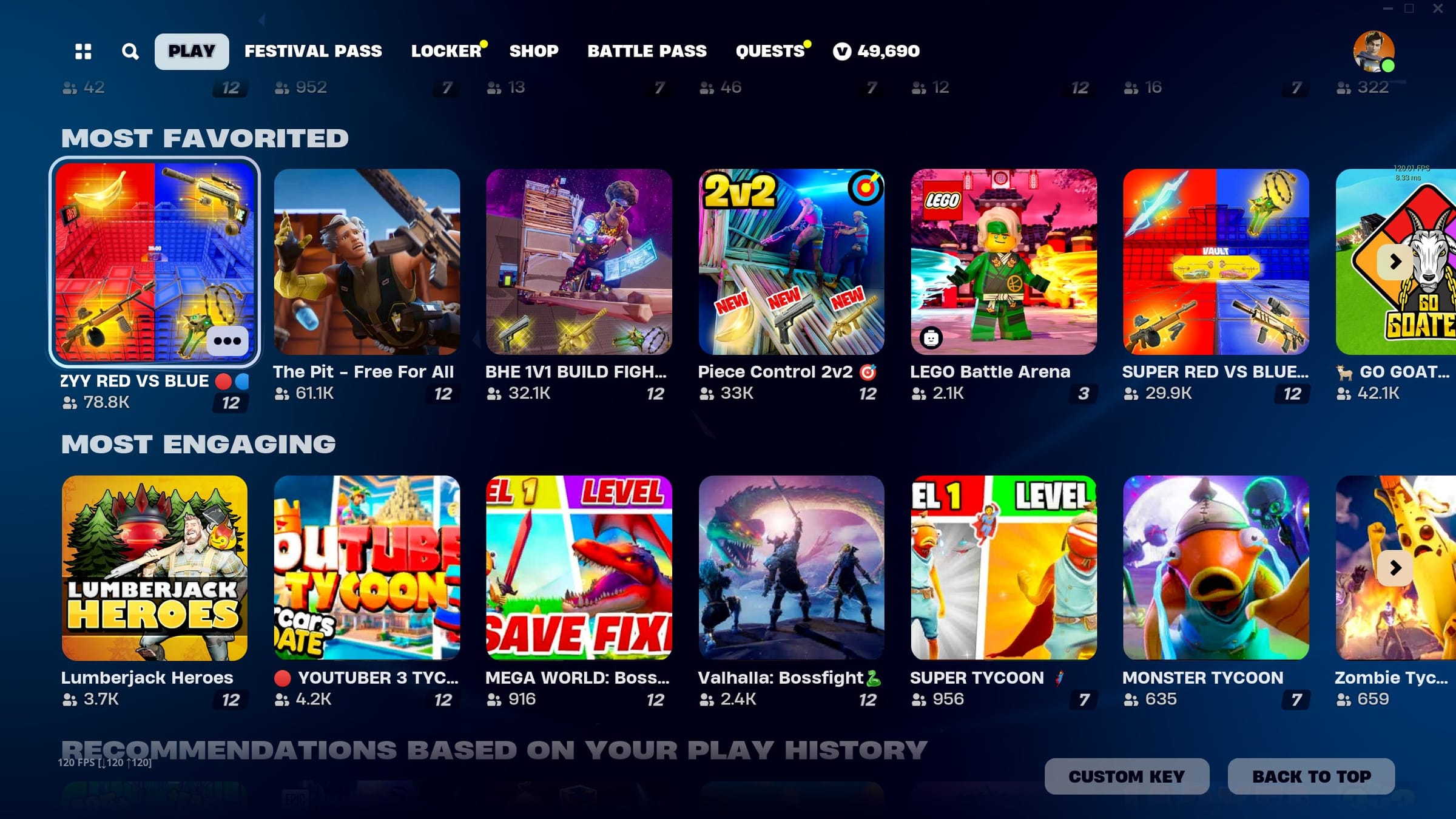The image size is (1456, 819).
Task: Open the Festival Pass tab
Action: click(313, 52)
